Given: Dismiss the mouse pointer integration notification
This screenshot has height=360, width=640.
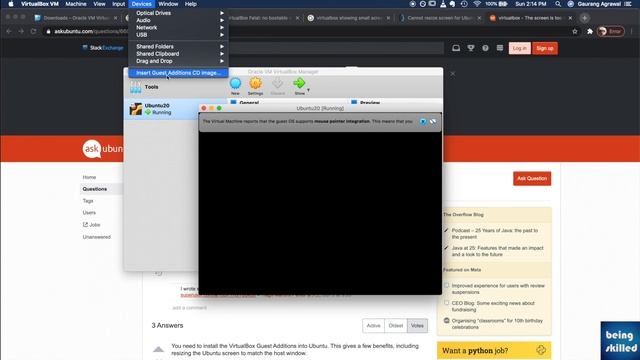Looking at the screenshot, I should pos(433,122).
